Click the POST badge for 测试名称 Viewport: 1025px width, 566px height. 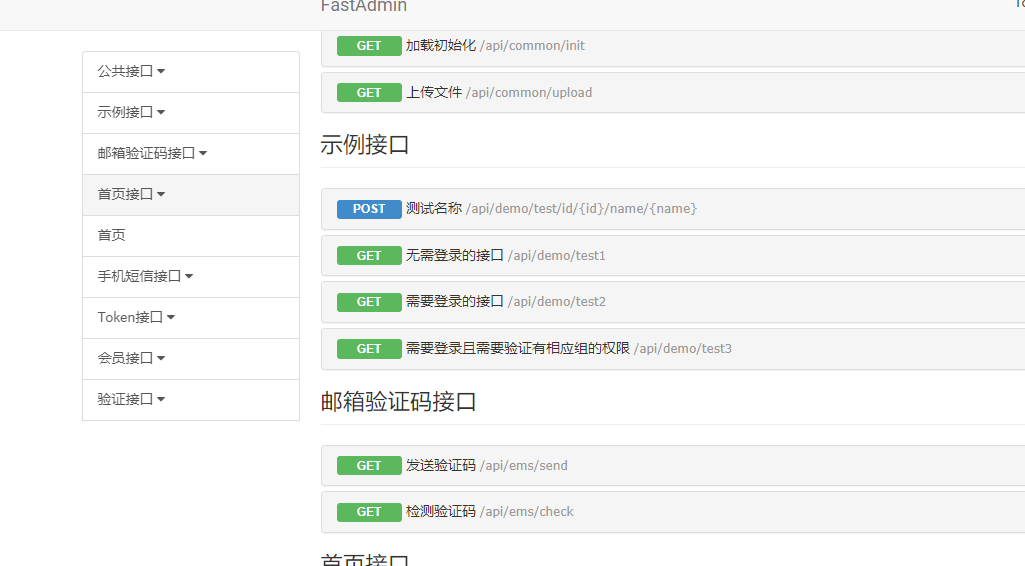click(369, 209)
